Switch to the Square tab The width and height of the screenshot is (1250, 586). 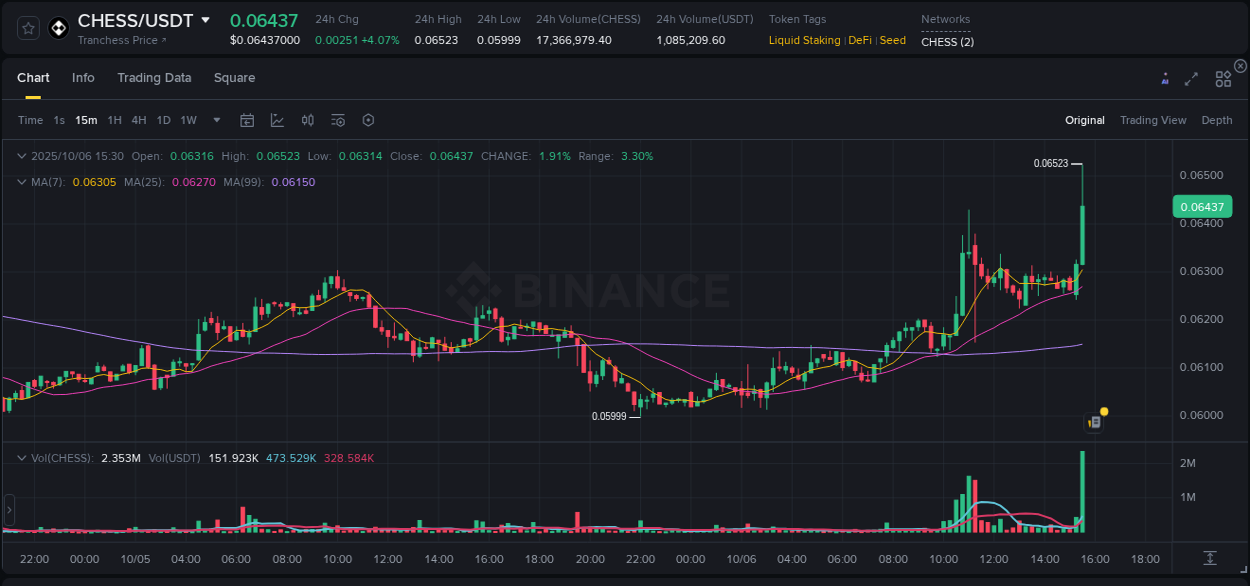234,78
